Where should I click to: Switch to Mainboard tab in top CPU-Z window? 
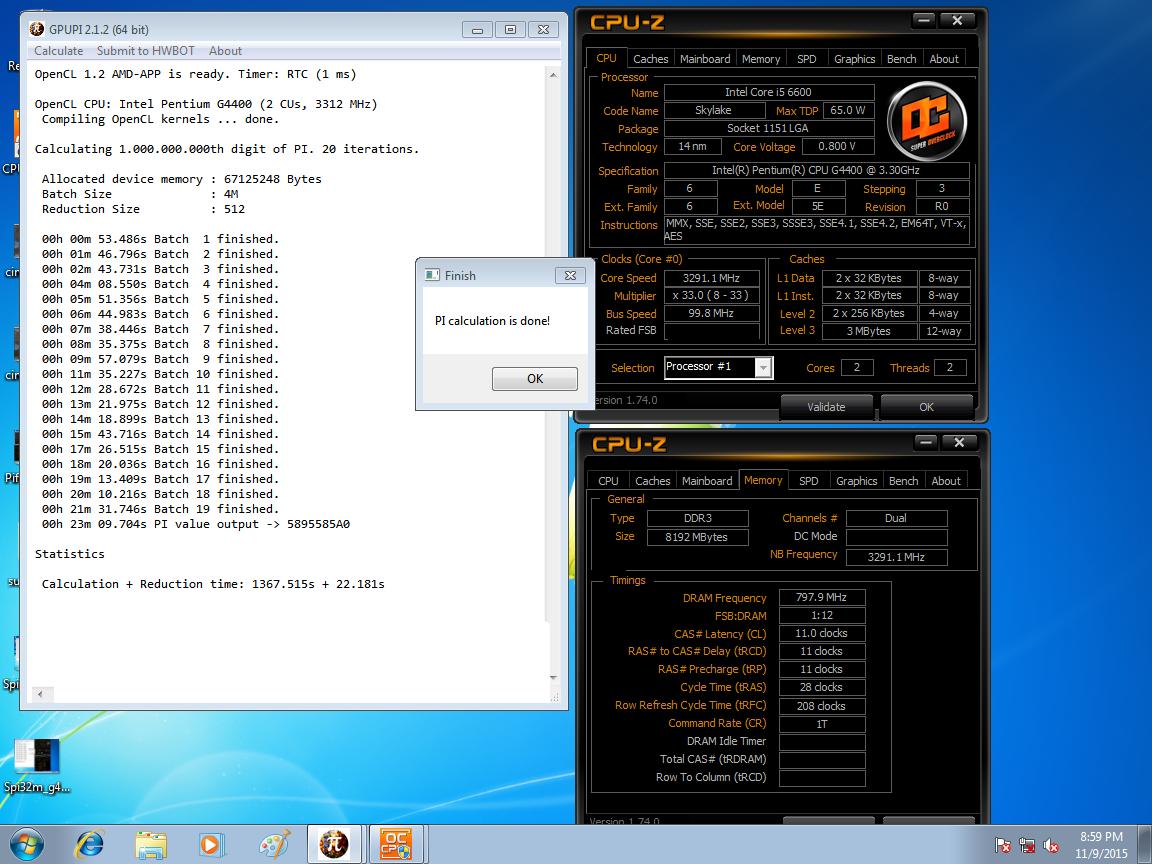(x=705, y=59)
